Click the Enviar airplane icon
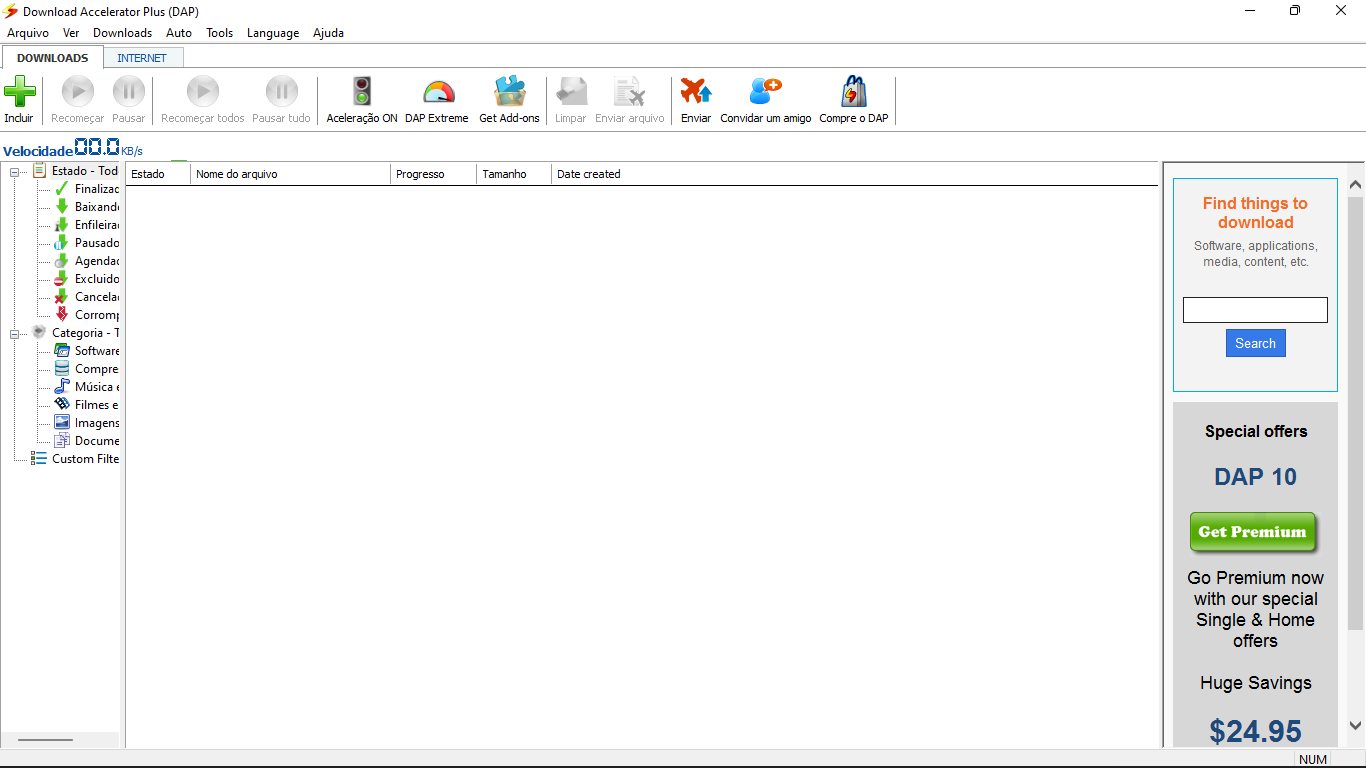 click(x=695, y=93)
